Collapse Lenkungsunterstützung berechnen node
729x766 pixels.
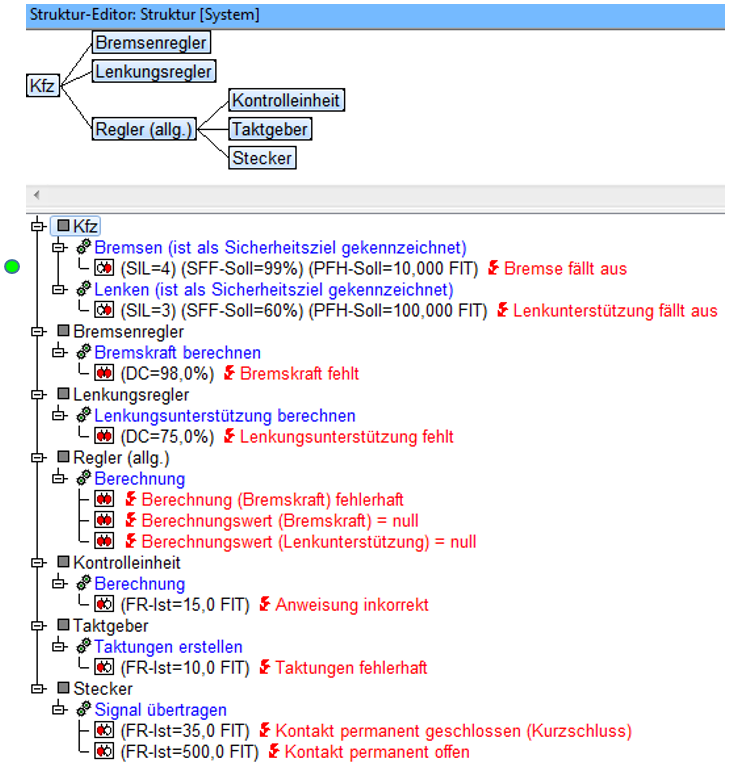(x=59, y=415)
